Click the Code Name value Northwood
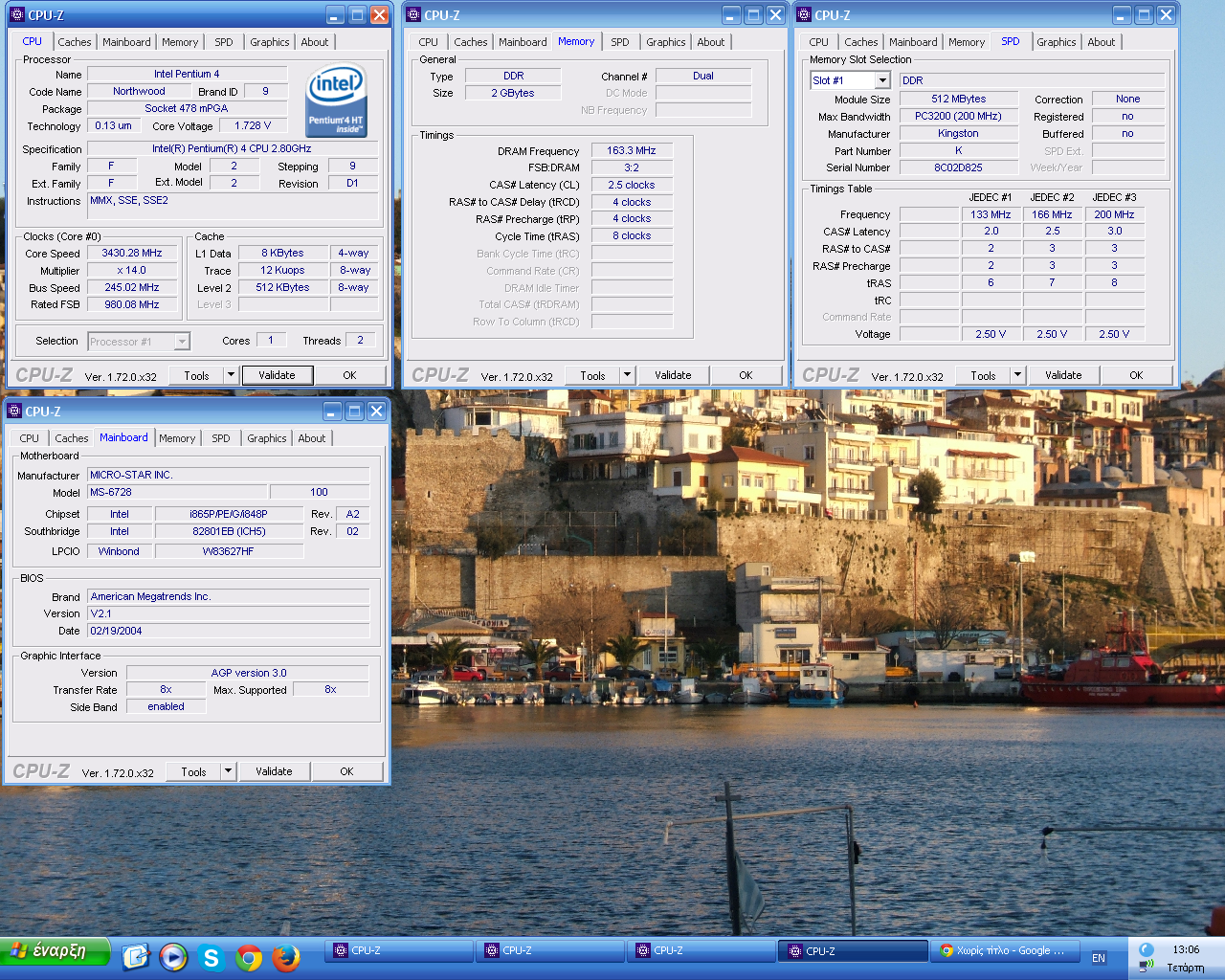 tap(139, 91)
